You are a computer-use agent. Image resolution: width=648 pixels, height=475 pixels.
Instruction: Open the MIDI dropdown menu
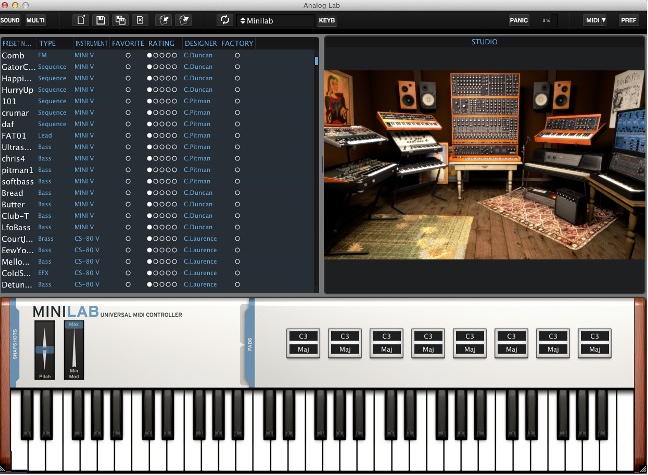[x=595, y=20]
